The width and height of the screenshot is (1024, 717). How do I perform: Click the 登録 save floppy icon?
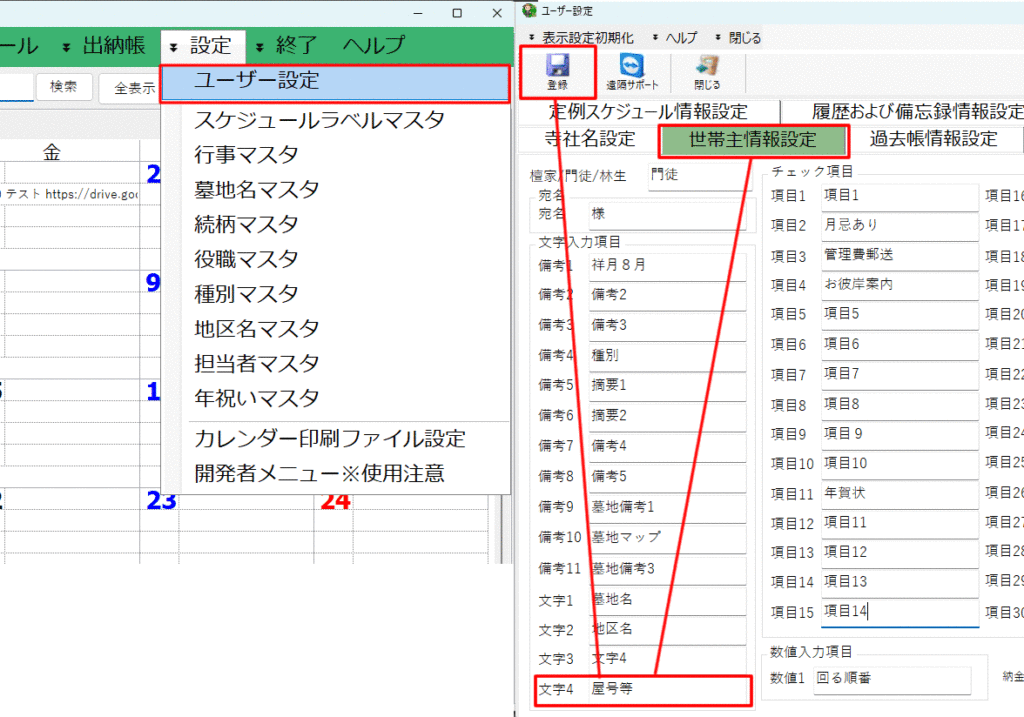pos(557,71)
